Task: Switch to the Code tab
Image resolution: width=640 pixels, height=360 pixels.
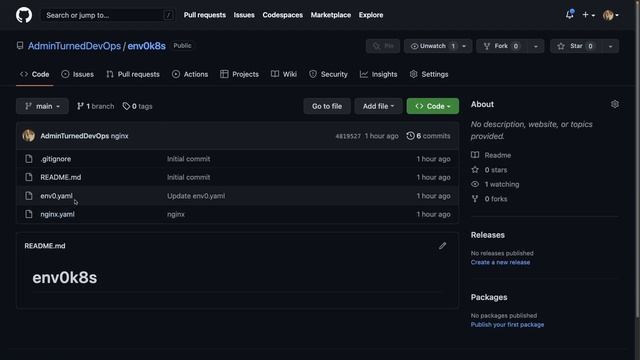Action: tap(35, 74)
